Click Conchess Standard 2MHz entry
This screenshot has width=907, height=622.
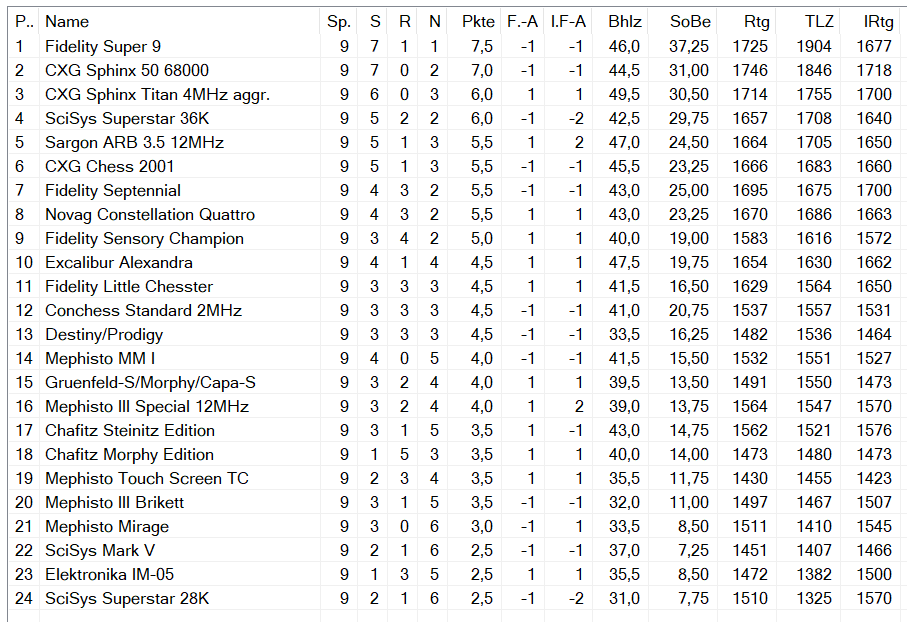(x=143, y=310)
